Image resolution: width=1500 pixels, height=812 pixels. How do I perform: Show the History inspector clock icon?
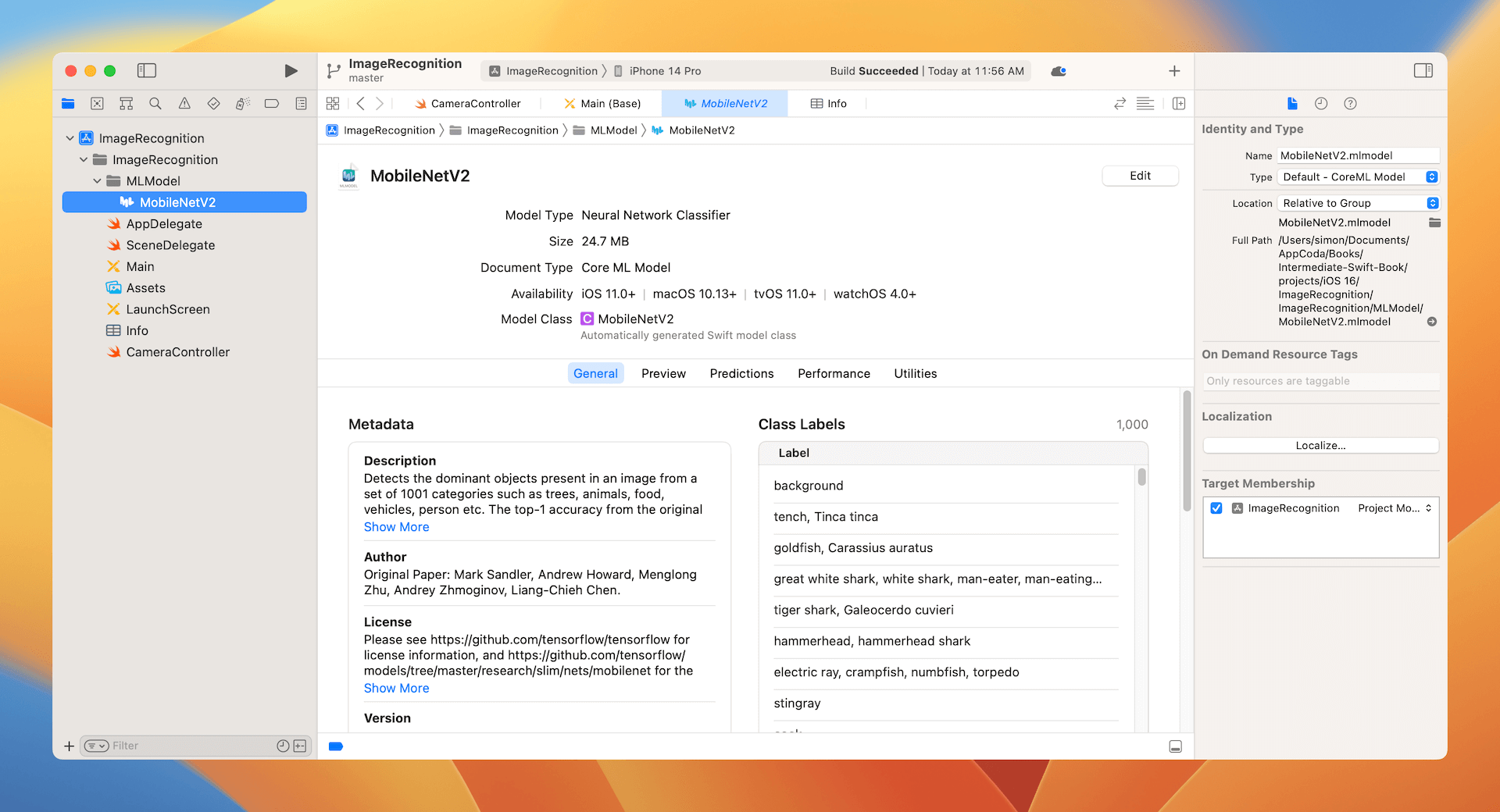click(x=1321, y=103)
